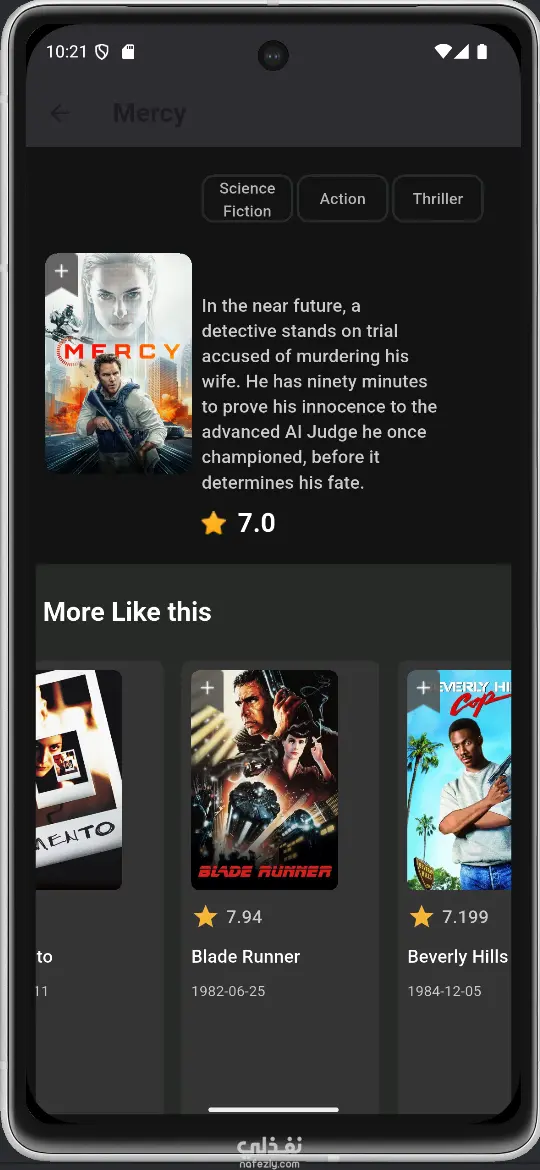Open the Beverly Hills title text
This screenshot has width=540, height=1170.
(x=458, y=957)
